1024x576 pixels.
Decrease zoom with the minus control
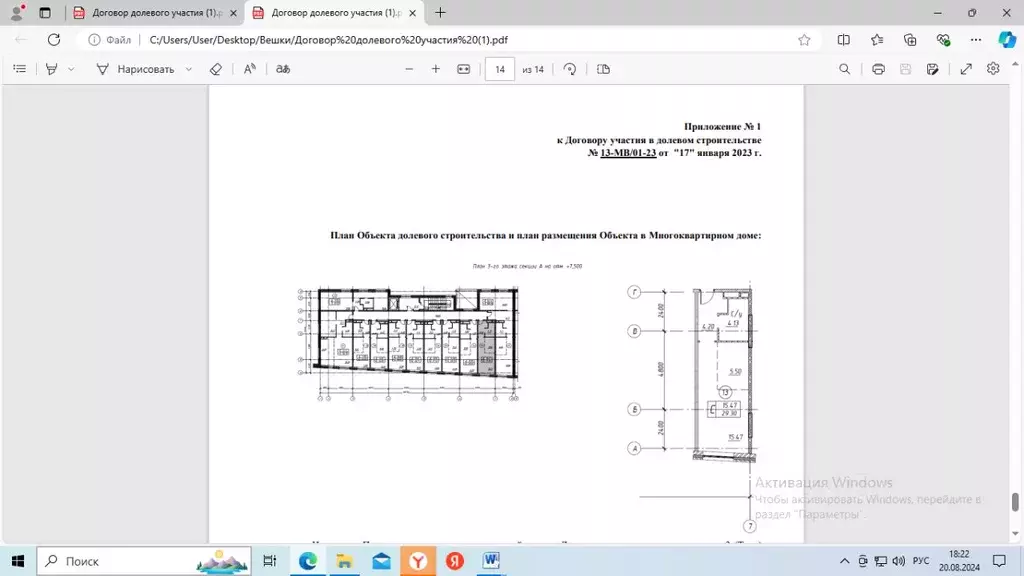408,69
